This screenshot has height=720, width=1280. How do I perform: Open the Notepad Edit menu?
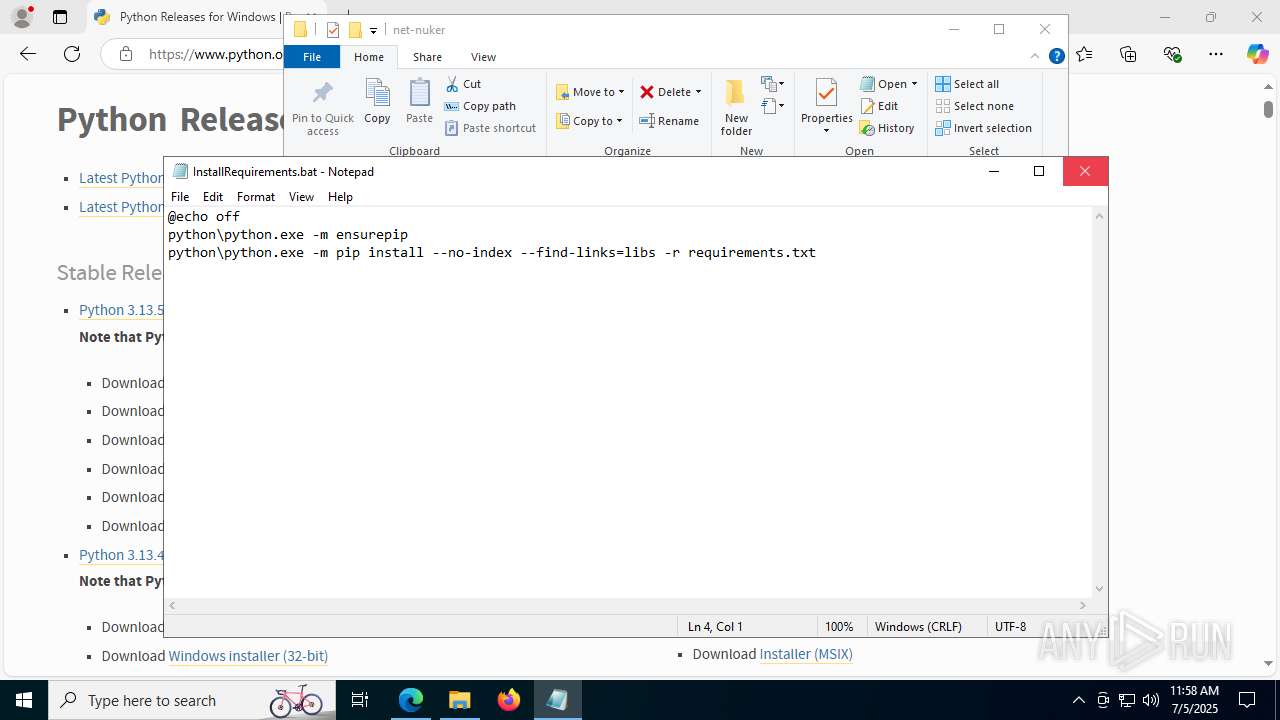213,197
